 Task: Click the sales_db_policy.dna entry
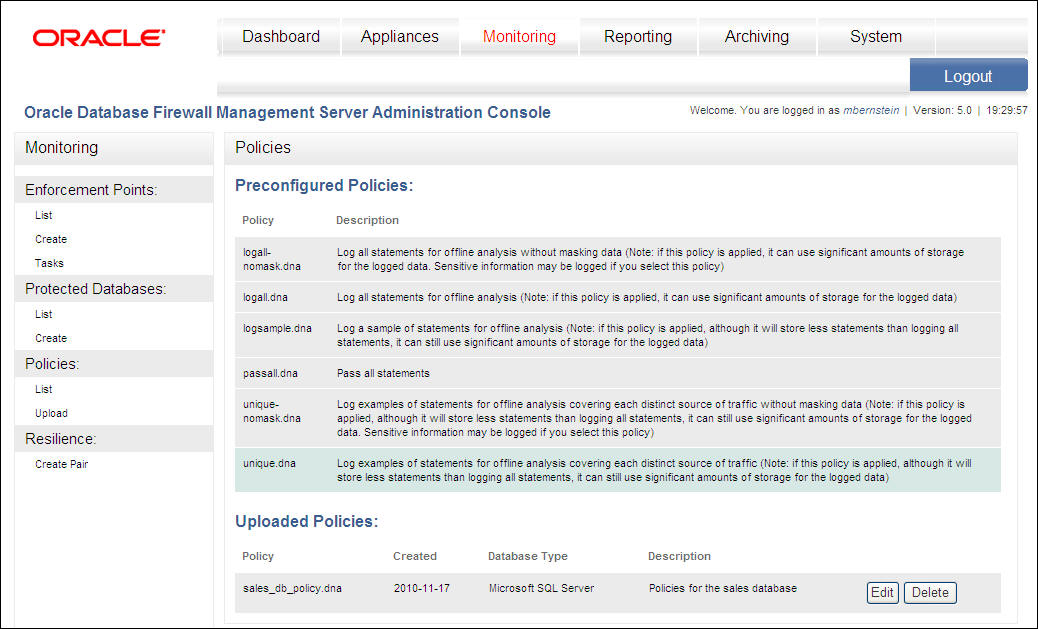point(293,588)
